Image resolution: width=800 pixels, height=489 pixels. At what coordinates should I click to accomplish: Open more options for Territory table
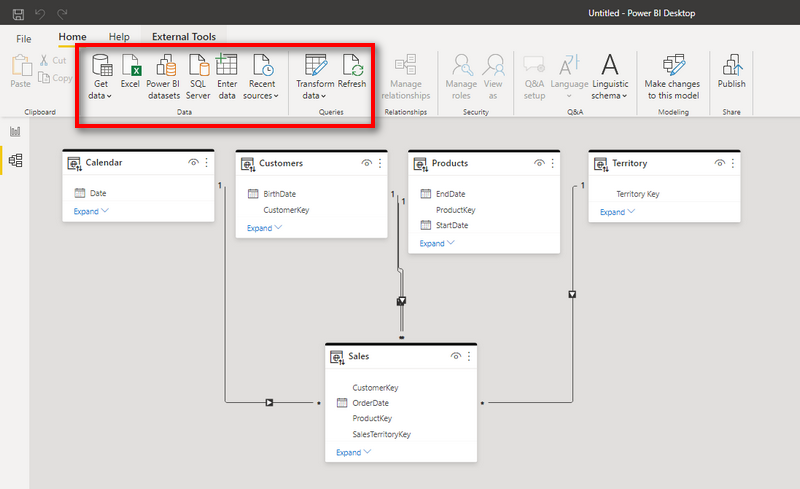733,163
